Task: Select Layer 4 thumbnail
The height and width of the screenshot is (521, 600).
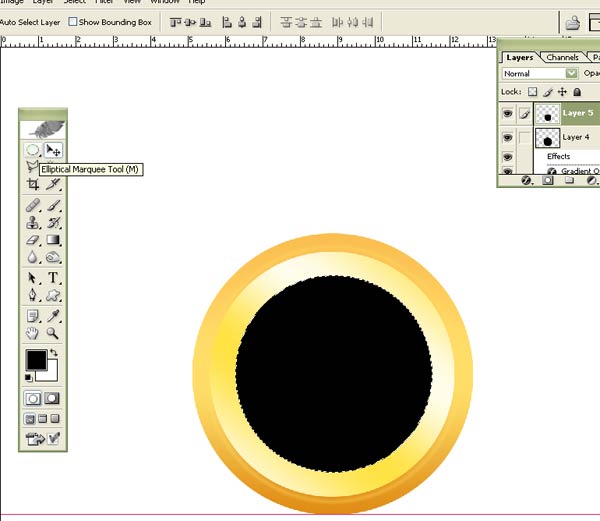Action: (x=547, y=138)
